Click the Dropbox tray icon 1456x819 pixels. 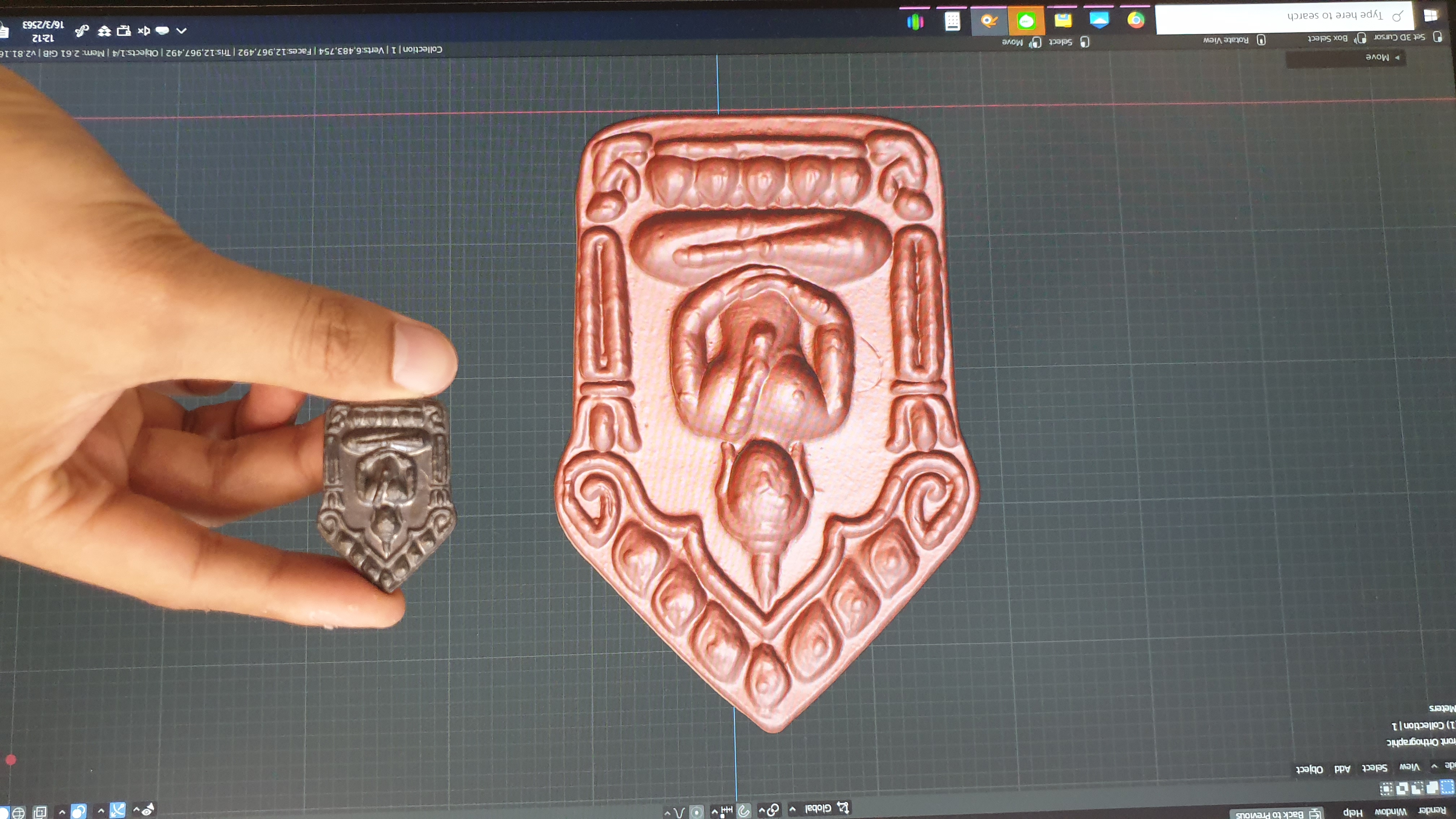pos(104,31)
